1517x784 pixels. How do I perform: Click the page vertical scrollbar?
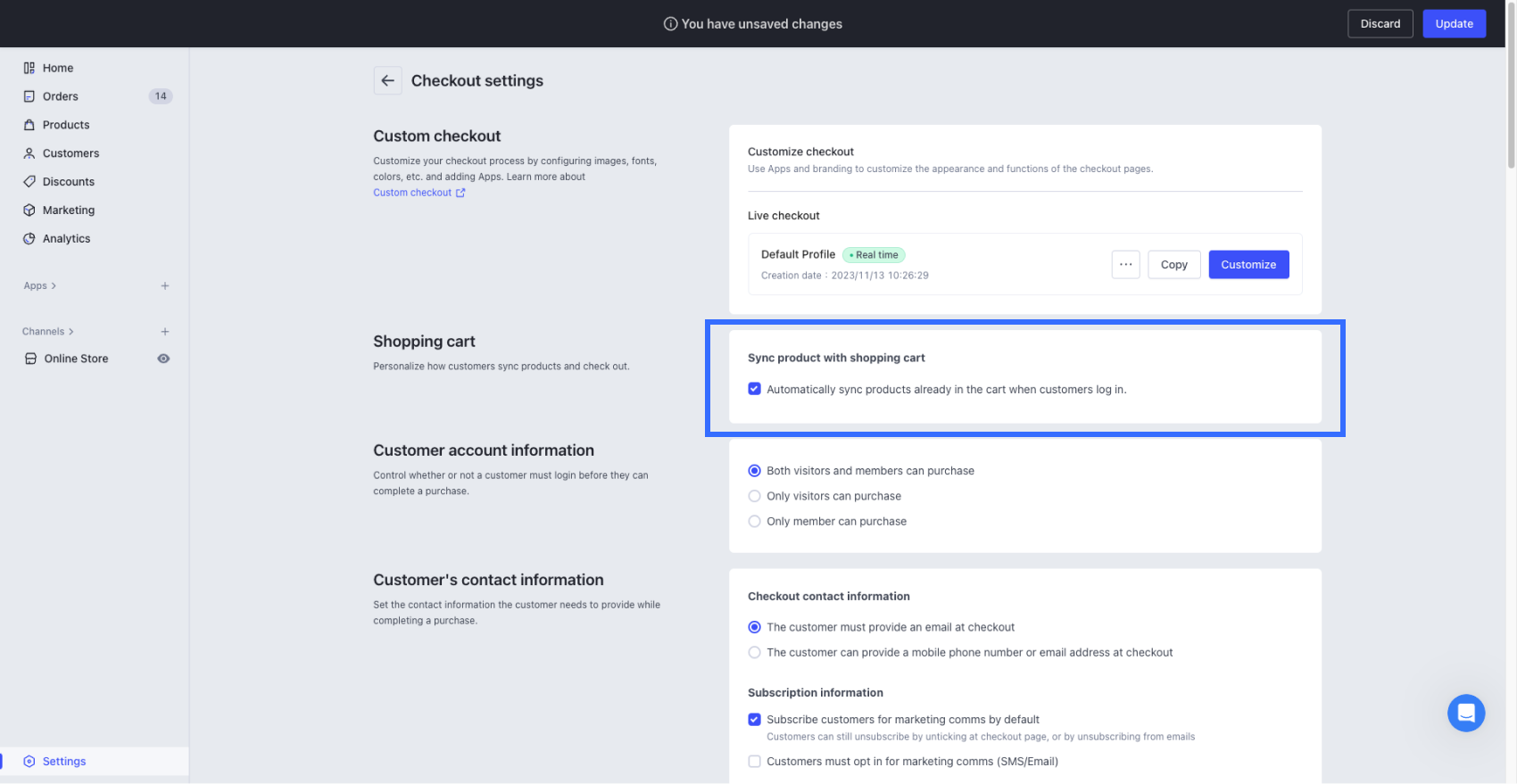[1511, 85]
